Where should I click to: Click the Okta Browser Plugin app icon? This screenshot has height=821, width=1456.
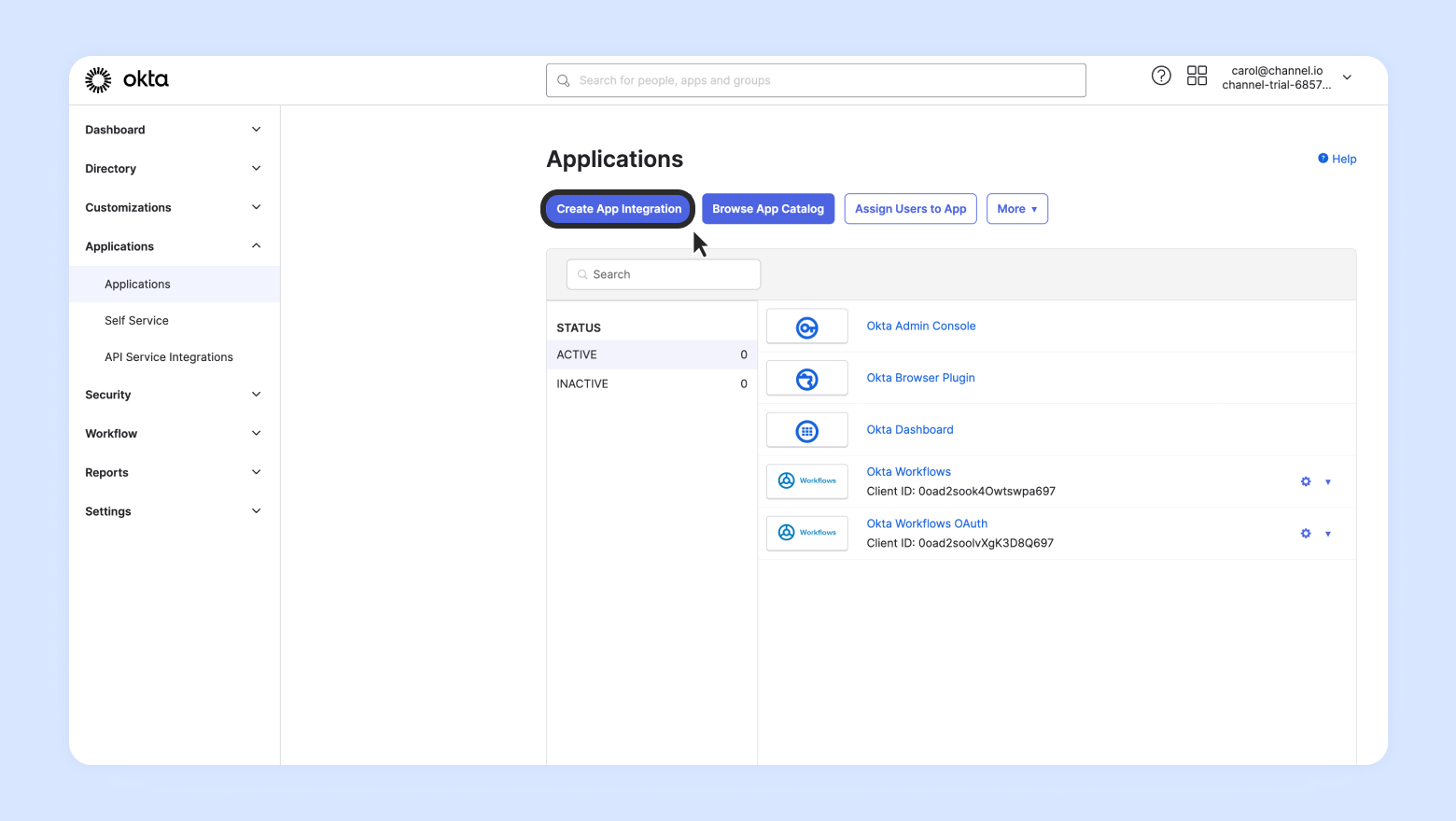click(x=807, y=379)
